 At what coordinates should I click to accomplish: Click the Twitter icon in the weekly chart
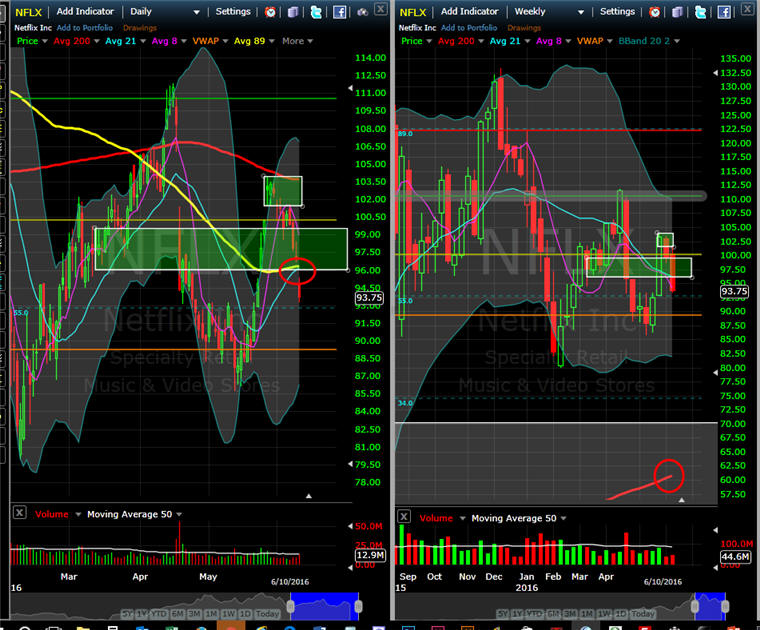pyautogui.click(x=701, y=12)
